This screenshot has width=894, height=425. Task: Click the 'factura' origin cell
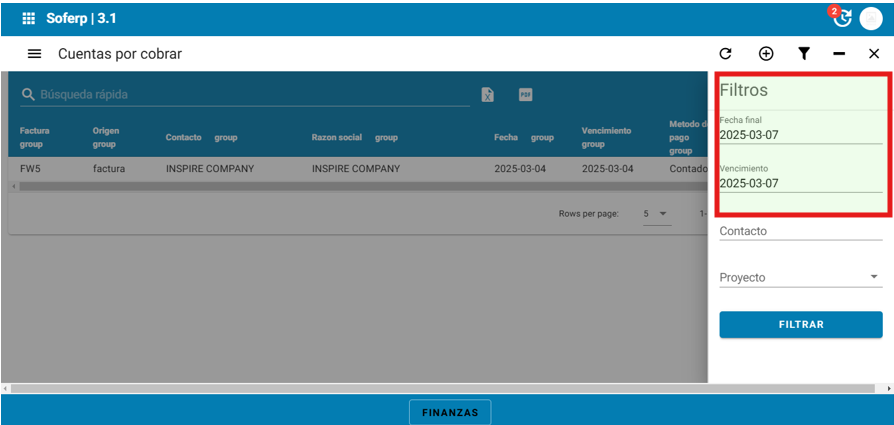point(109,169)
